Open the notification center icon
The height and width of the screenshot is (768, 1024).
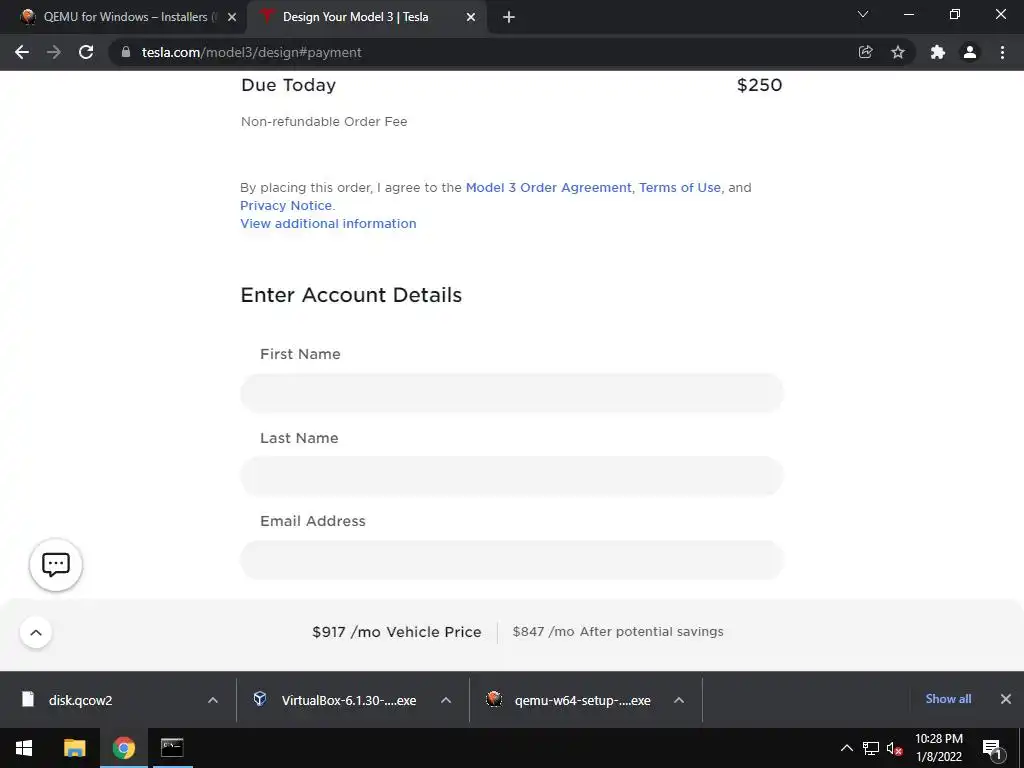991,748
